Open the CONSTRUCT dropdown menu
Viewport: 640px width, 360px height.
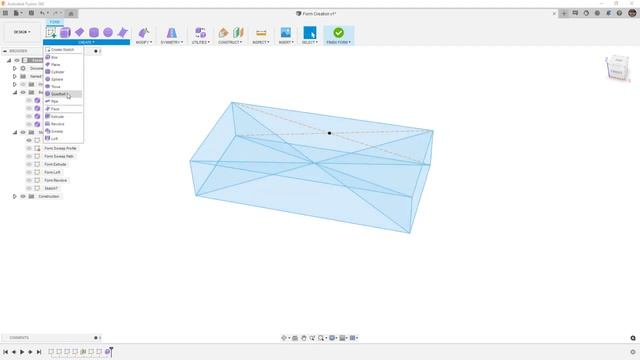coord(230,42)
